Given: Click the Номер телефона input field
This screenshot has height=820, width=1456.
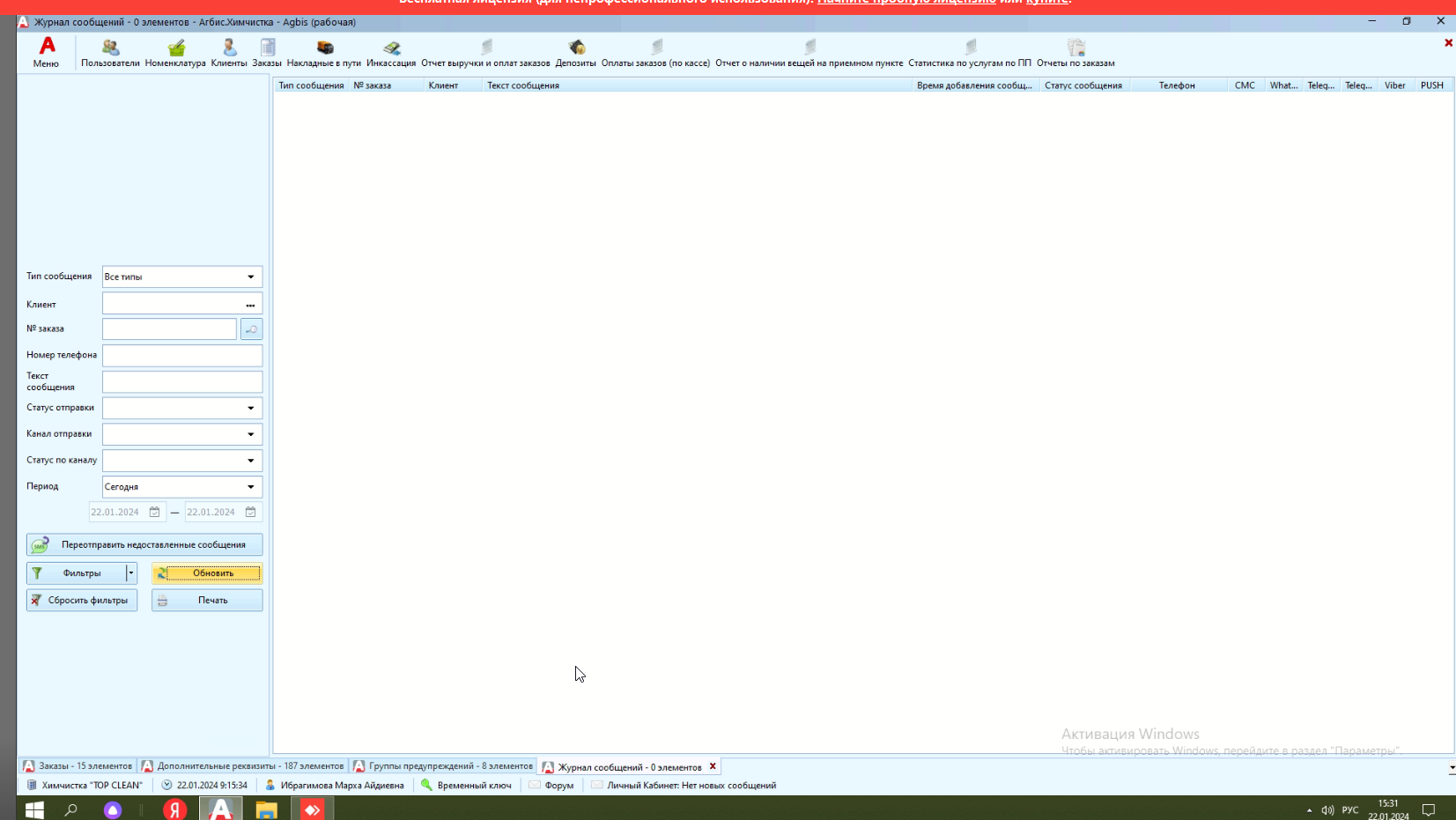Looking at the screenshot, I should pos(182,356).
